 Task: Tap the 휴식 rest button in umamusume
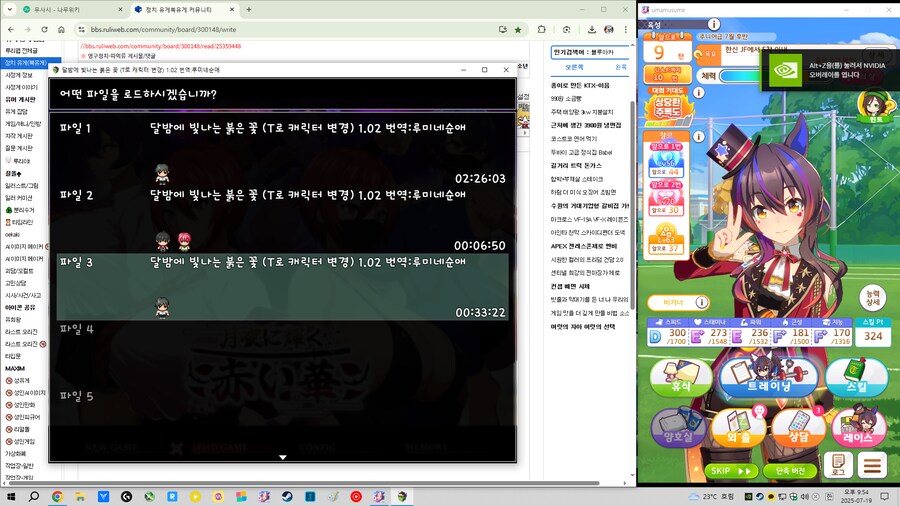(681, 379)
